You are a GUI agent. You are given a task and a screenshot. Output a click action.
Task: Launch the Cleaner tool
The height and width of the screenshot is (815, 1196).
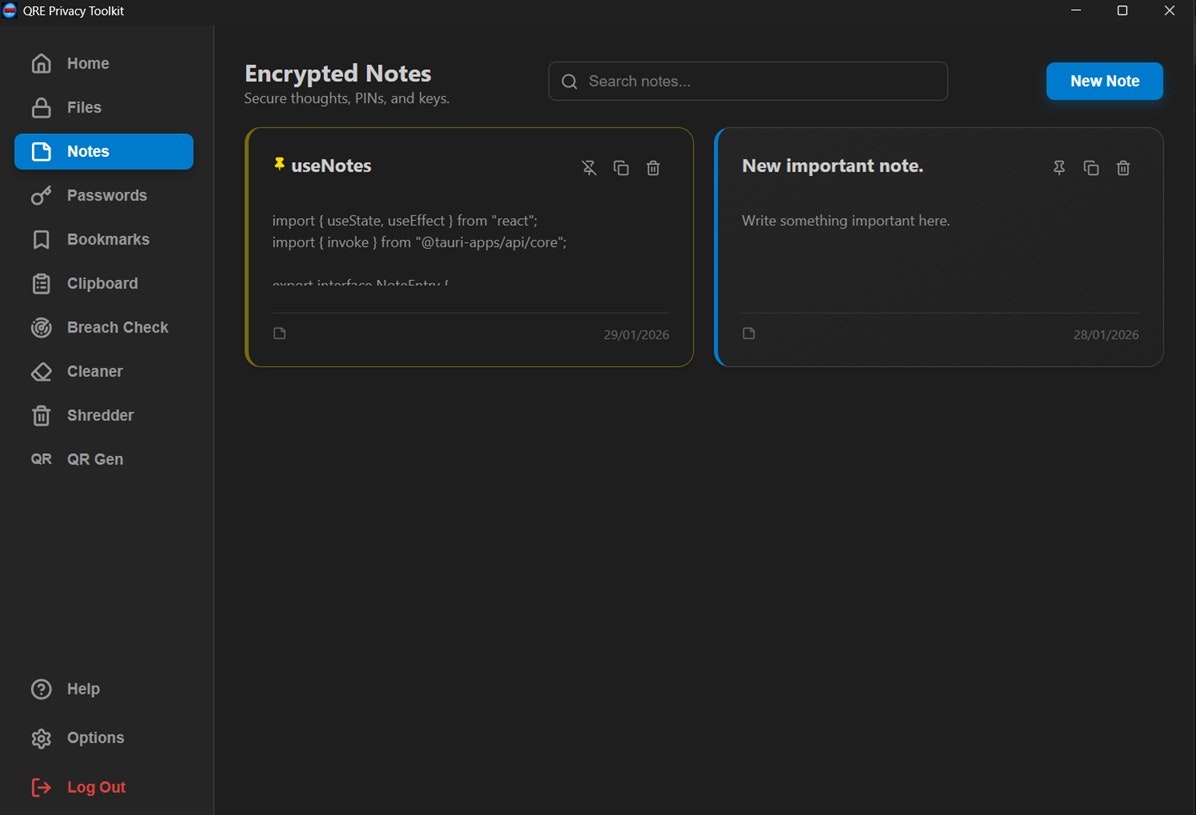coord(94,371)
